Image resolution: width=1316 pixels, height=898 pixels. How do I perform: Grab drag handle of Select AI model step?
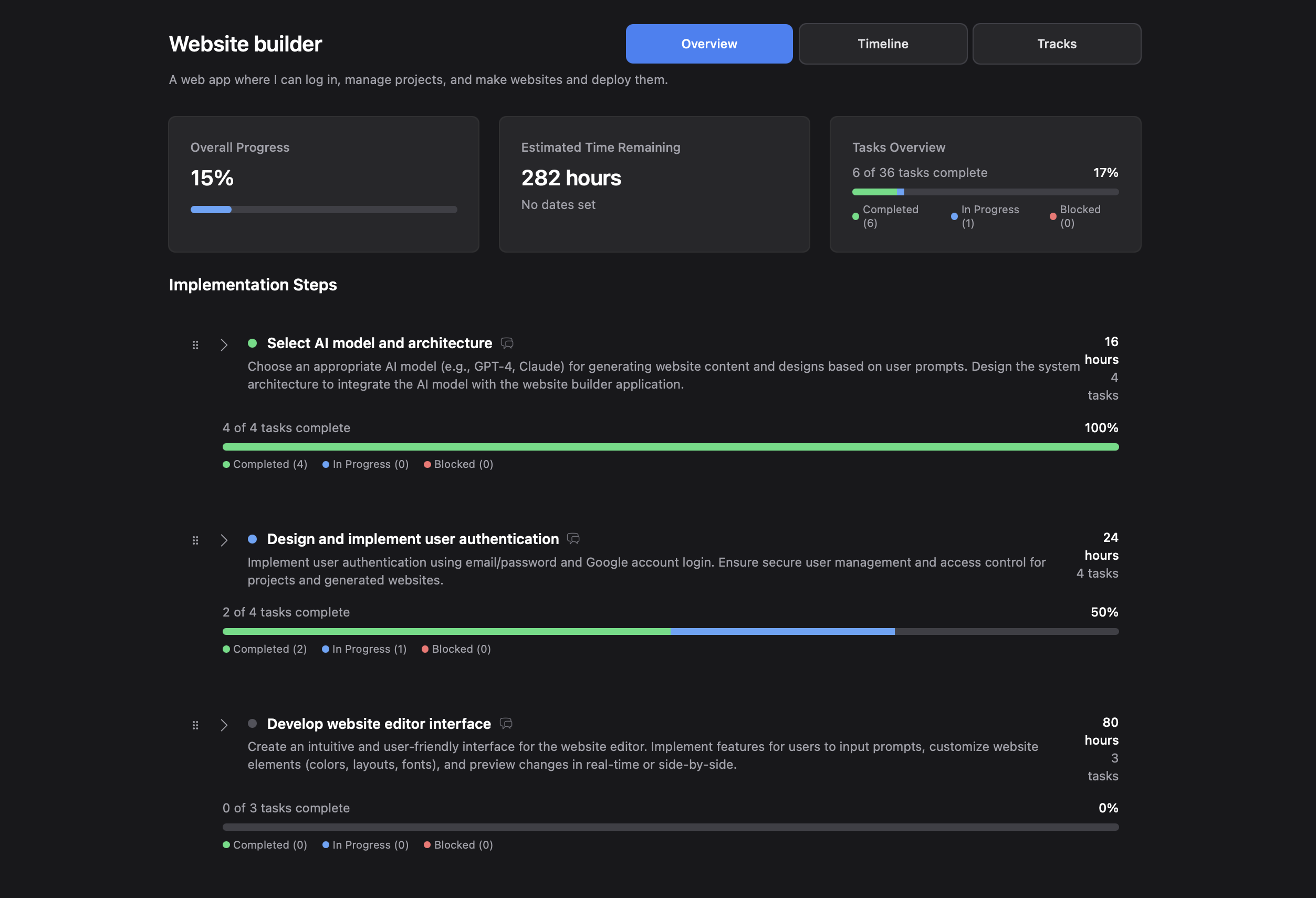tap(195, 345)
